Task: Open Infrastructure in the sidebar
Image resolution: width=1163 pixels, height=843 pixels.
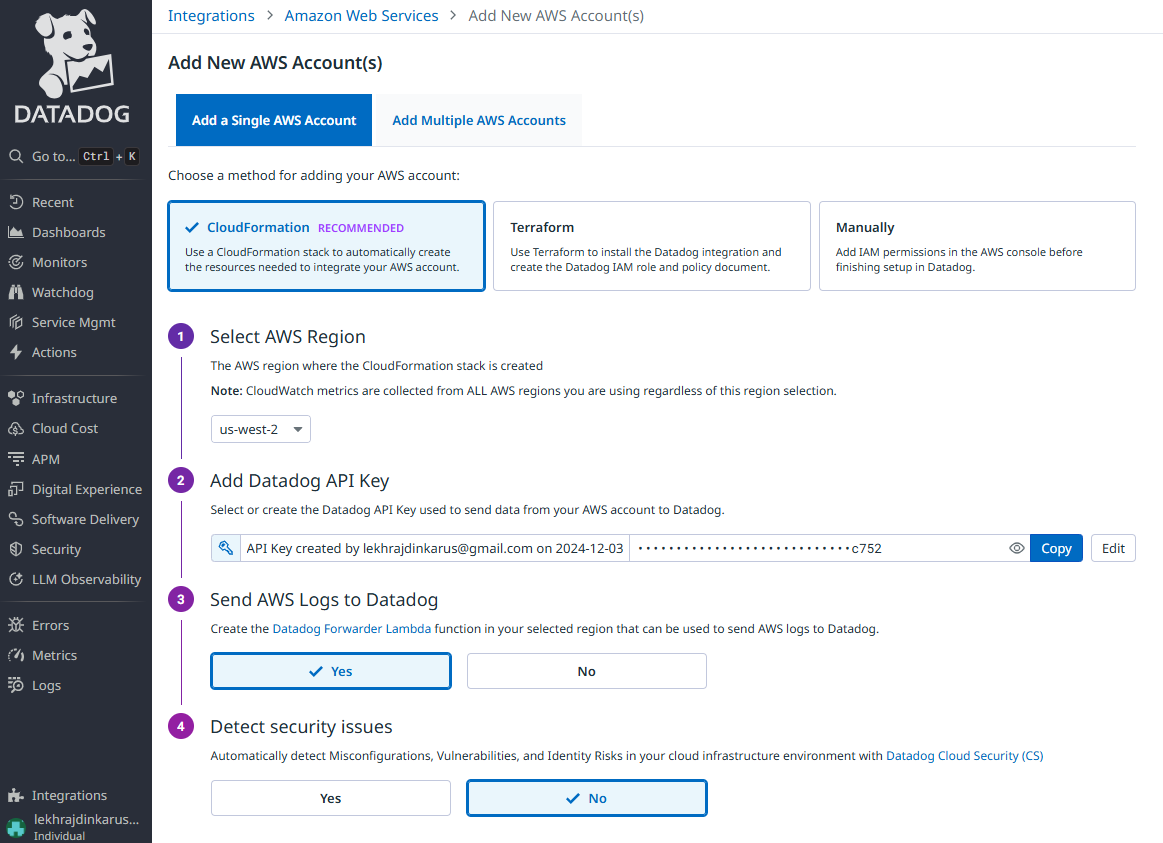Action: [76, 398]
